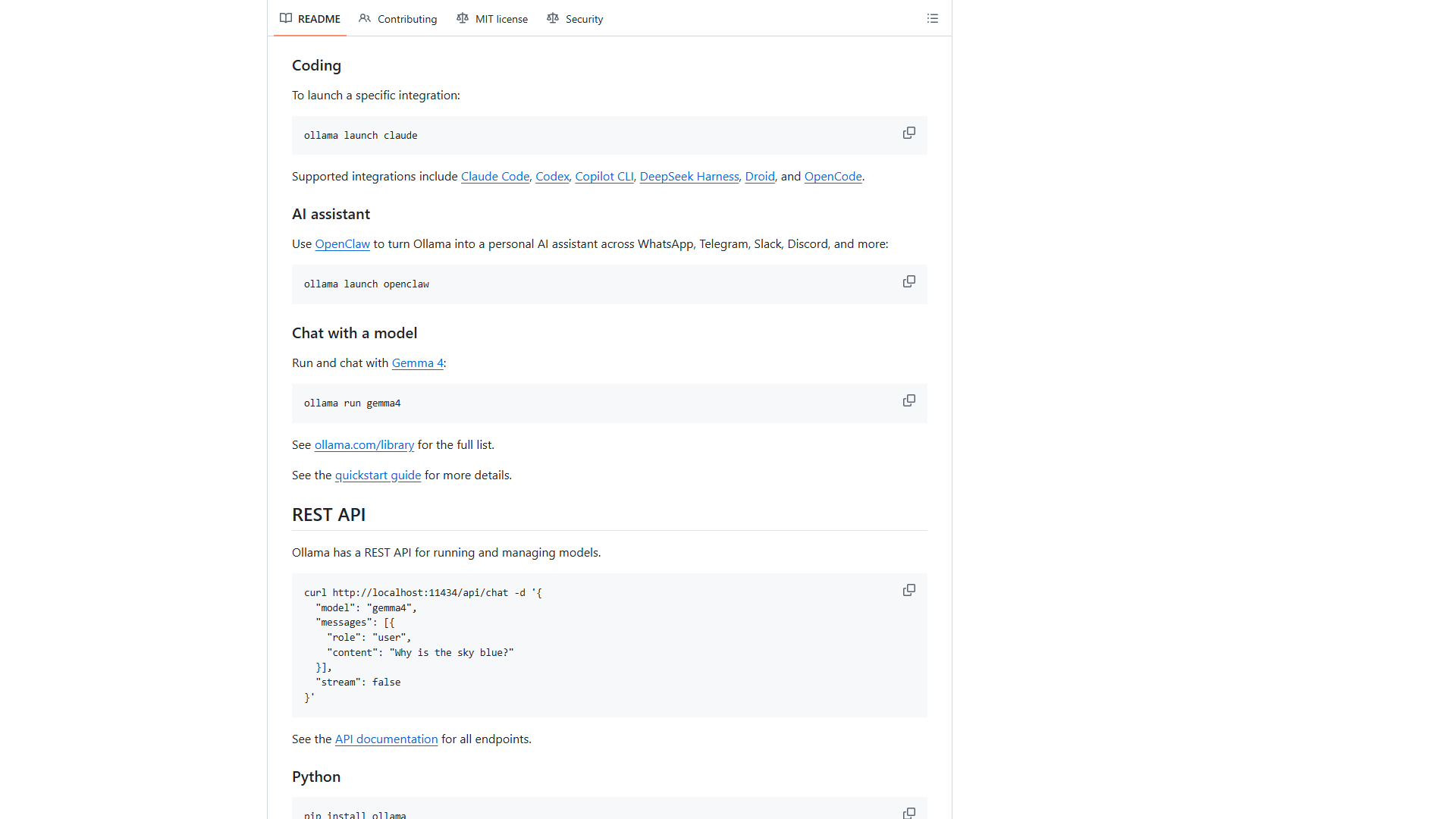The image size is (1456, 819).
Task: Click the 'Chat with a model' heading
Action: point(354,334)
